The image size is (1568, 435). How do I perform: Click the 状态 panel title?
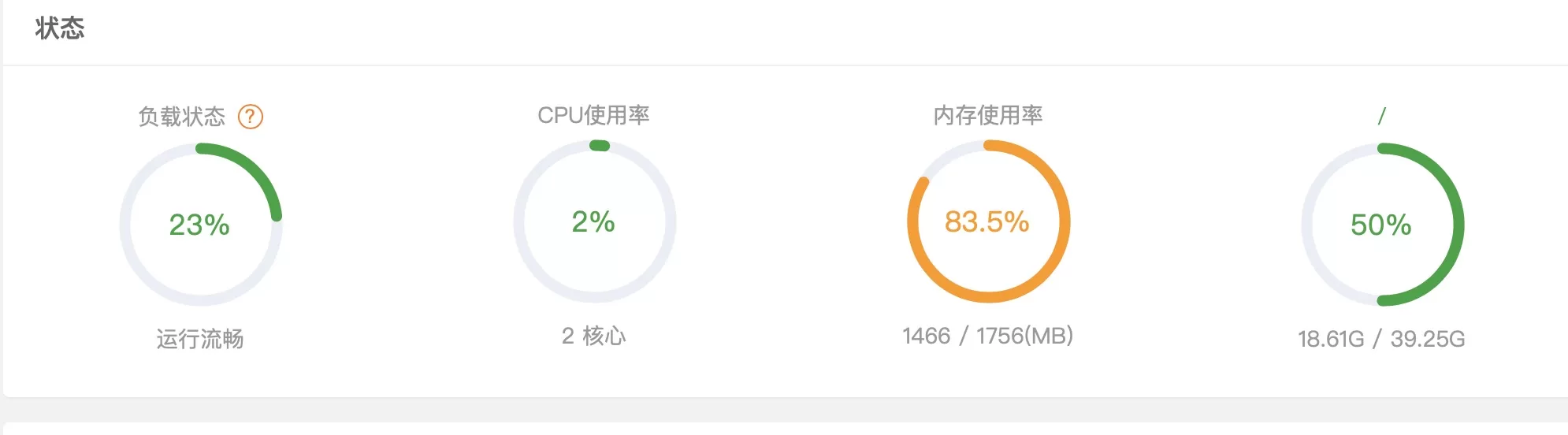[60, 28]
